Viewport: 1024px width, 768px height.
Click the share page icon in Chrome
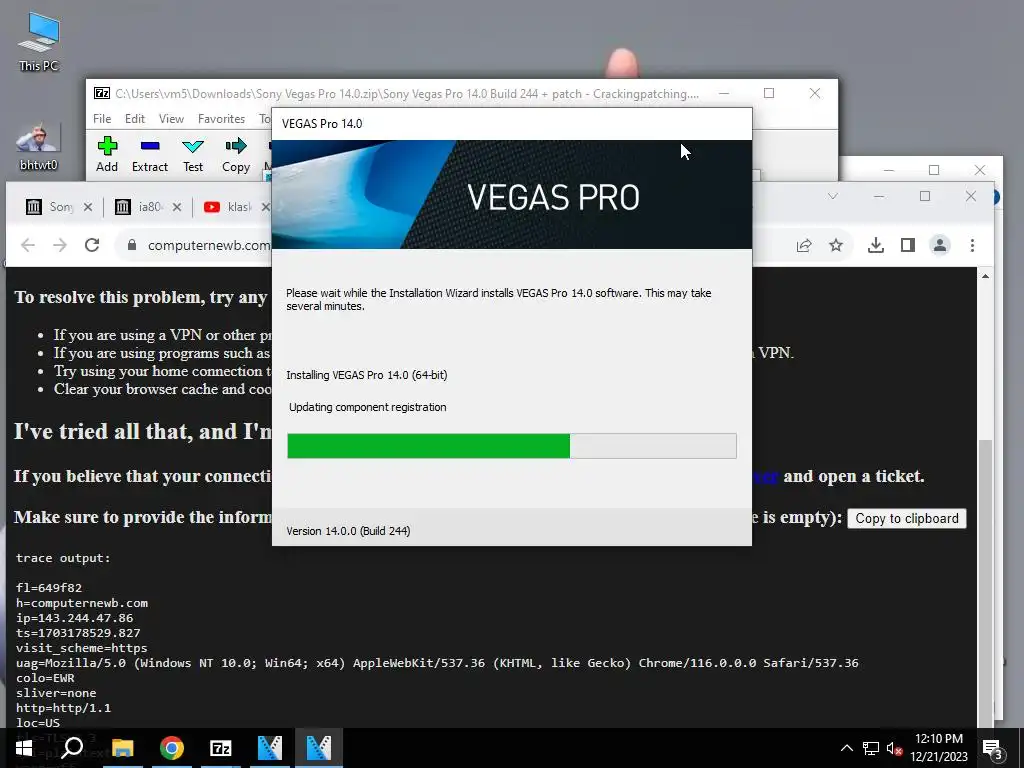(x=804, y=245)
